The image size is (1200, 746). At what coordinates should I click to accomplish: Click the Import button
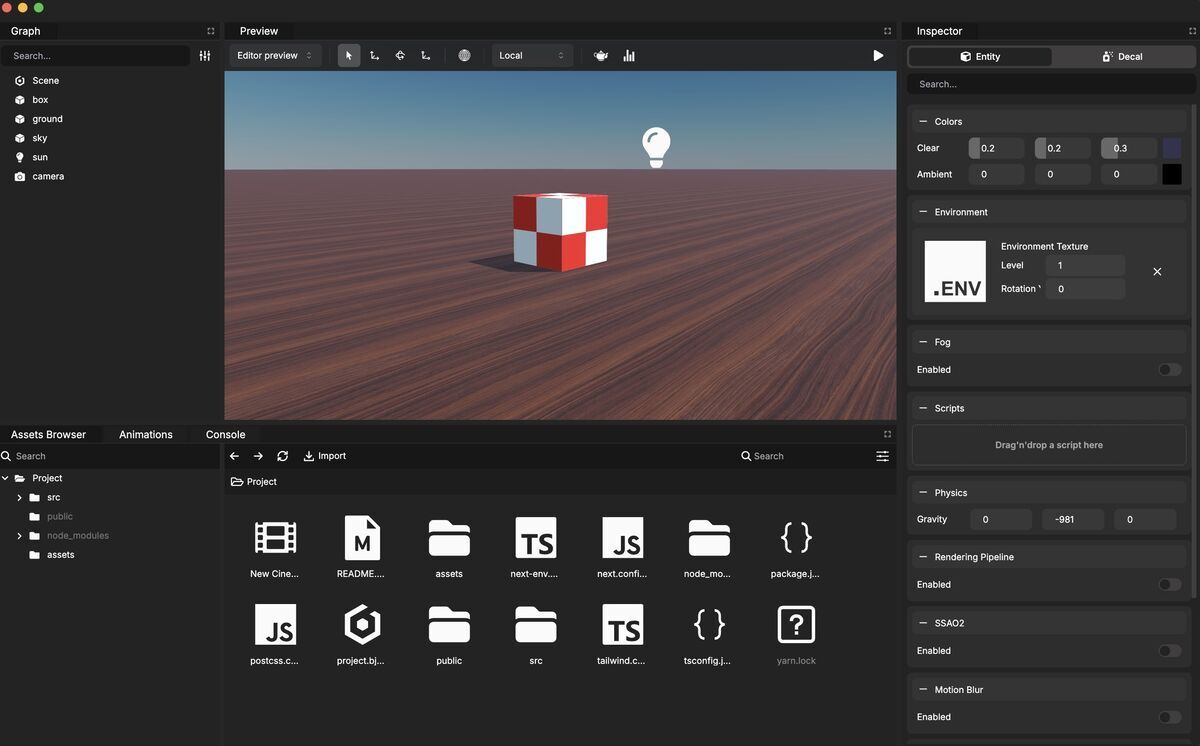point(324,456)
